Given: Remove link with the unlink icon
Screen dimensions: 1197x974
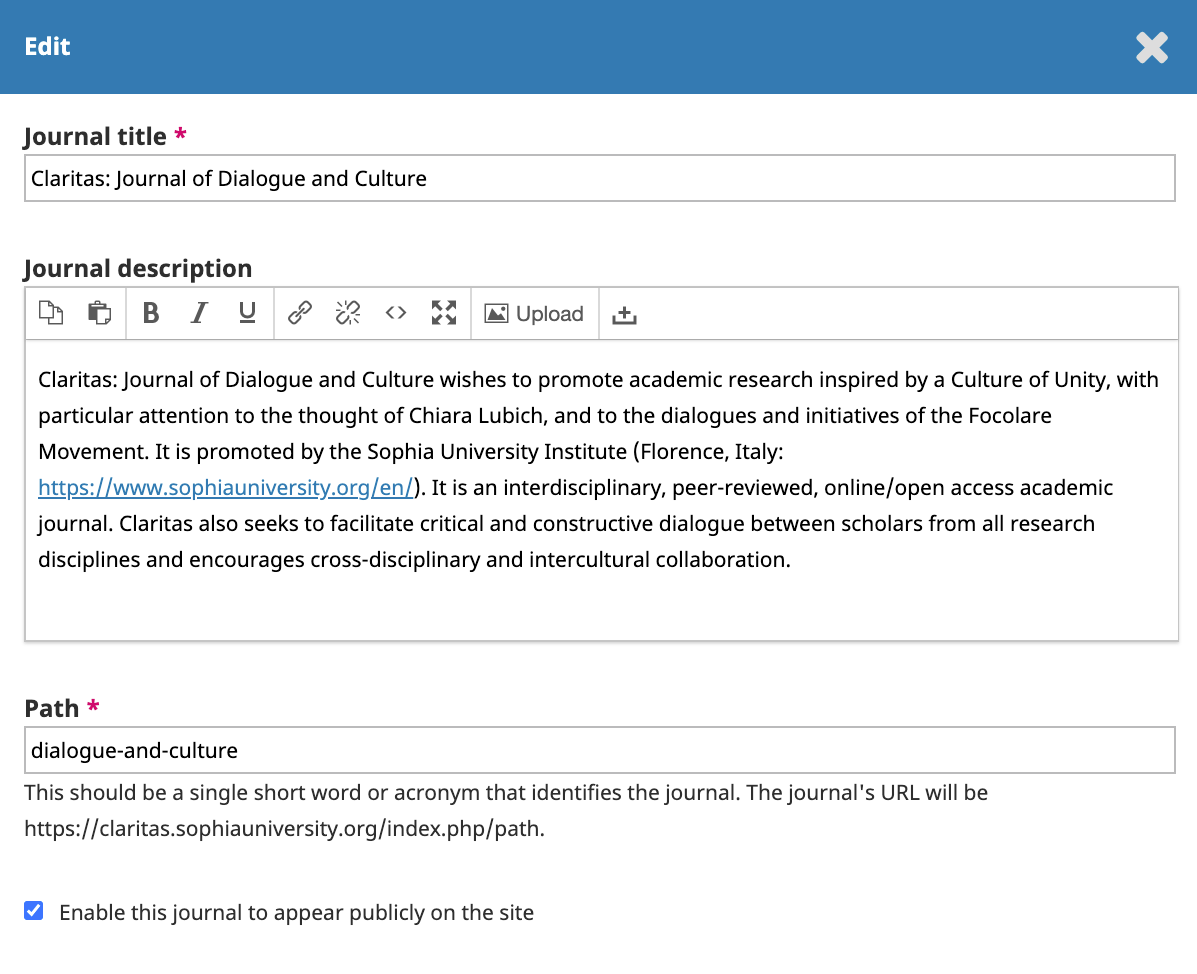Looking at the screenshot, I should tap(347, 313).
